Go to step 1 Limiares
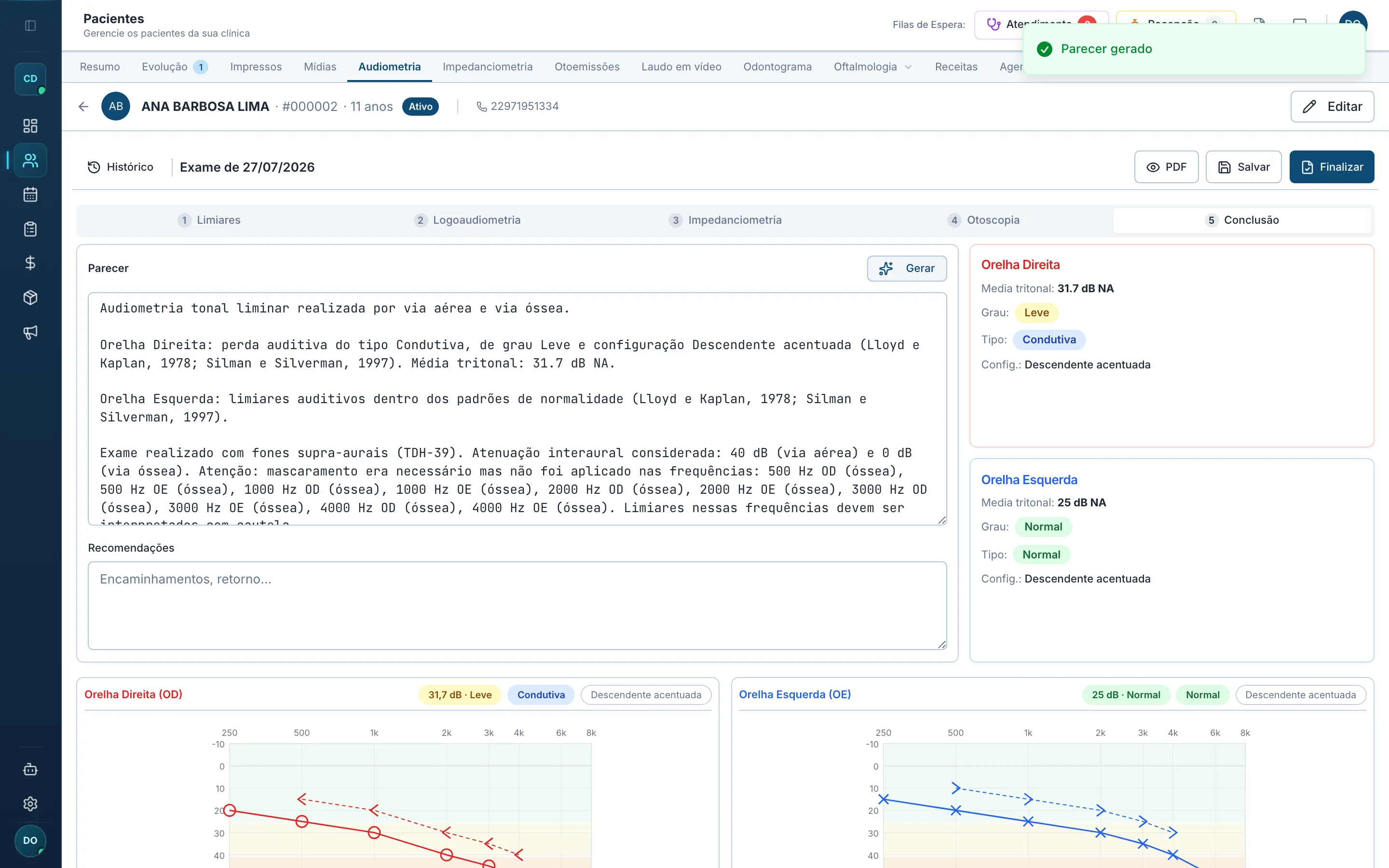Screen dimensions: 1389x868 coord(209,220)
